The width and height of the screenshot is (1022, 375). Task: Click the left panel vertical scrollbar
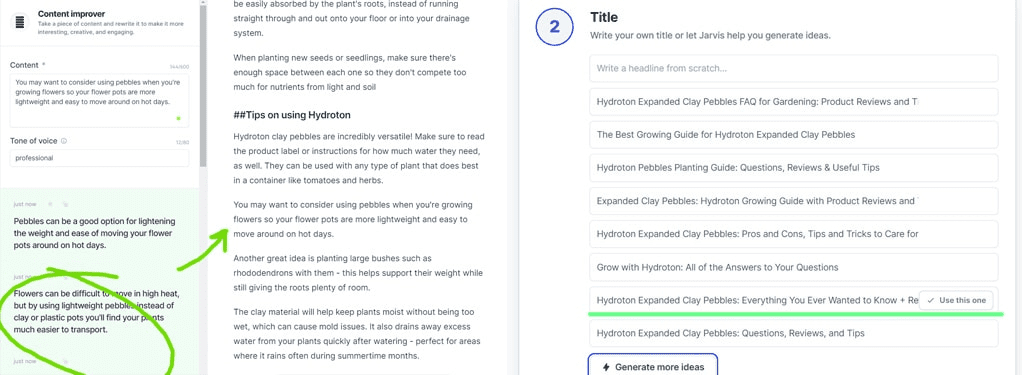point(203,85)
